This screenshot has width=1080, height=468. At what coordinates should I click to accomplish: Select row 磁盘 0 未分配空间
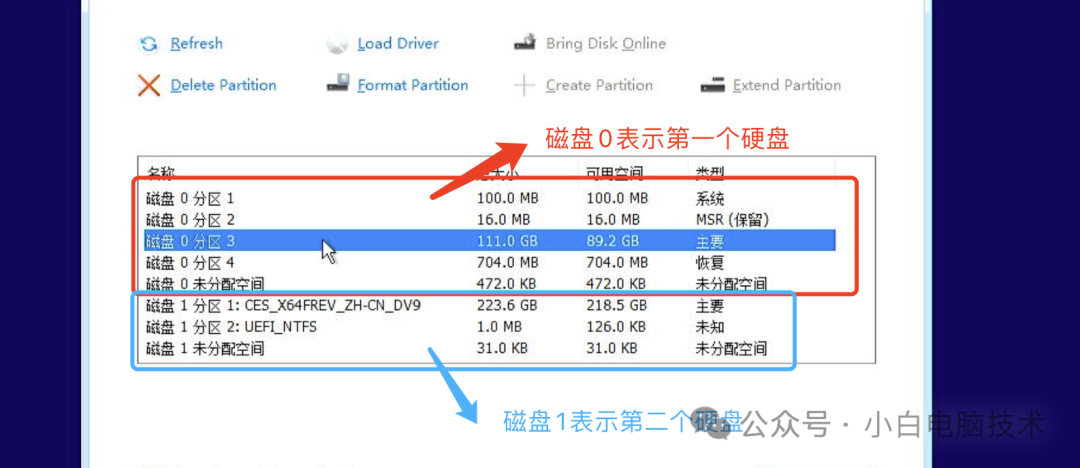click(489, 283)
